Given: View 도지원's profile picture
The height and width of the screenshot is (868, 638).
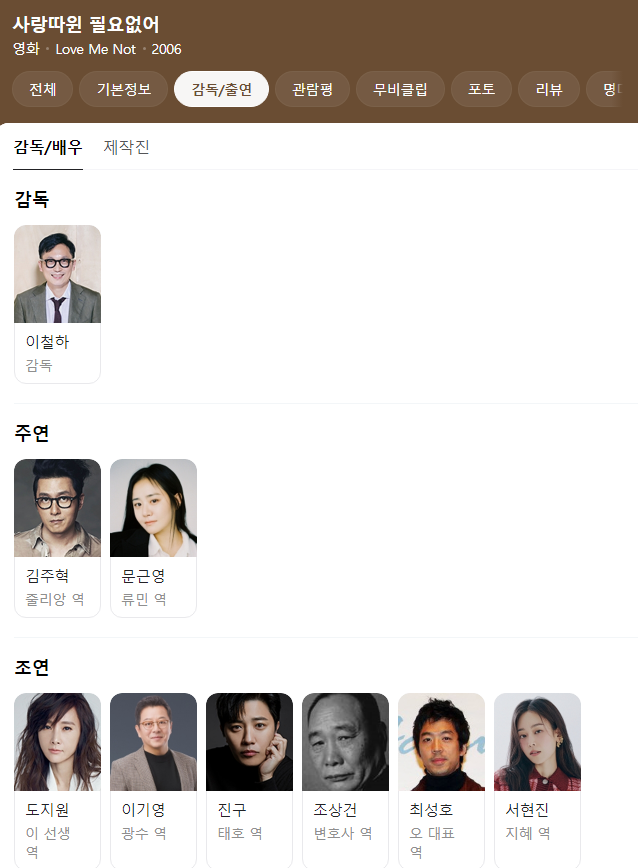Looking at the screenshot, I should coord(58,742).
